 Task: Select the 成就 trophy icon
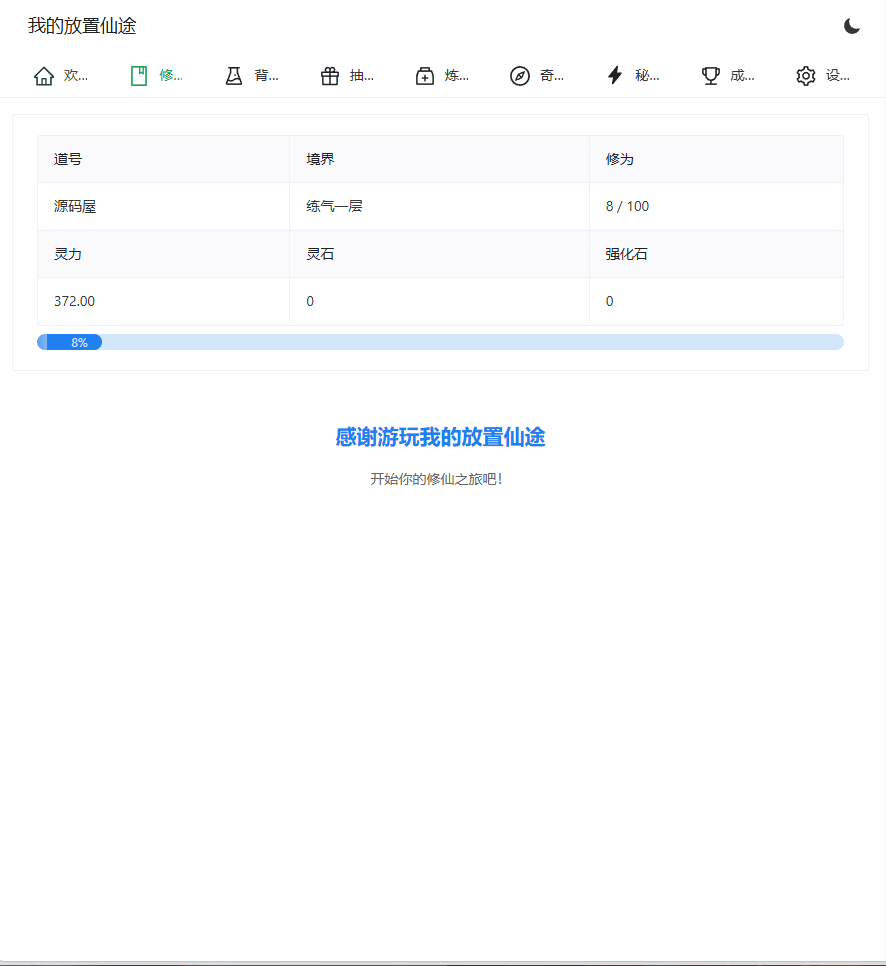710,75
